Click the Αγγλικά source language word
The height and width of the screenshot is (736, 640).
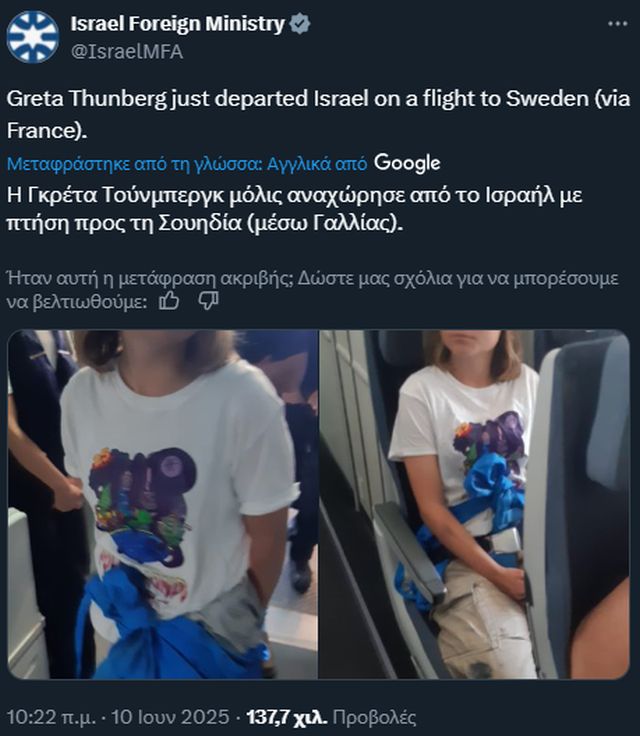(293, 164)
